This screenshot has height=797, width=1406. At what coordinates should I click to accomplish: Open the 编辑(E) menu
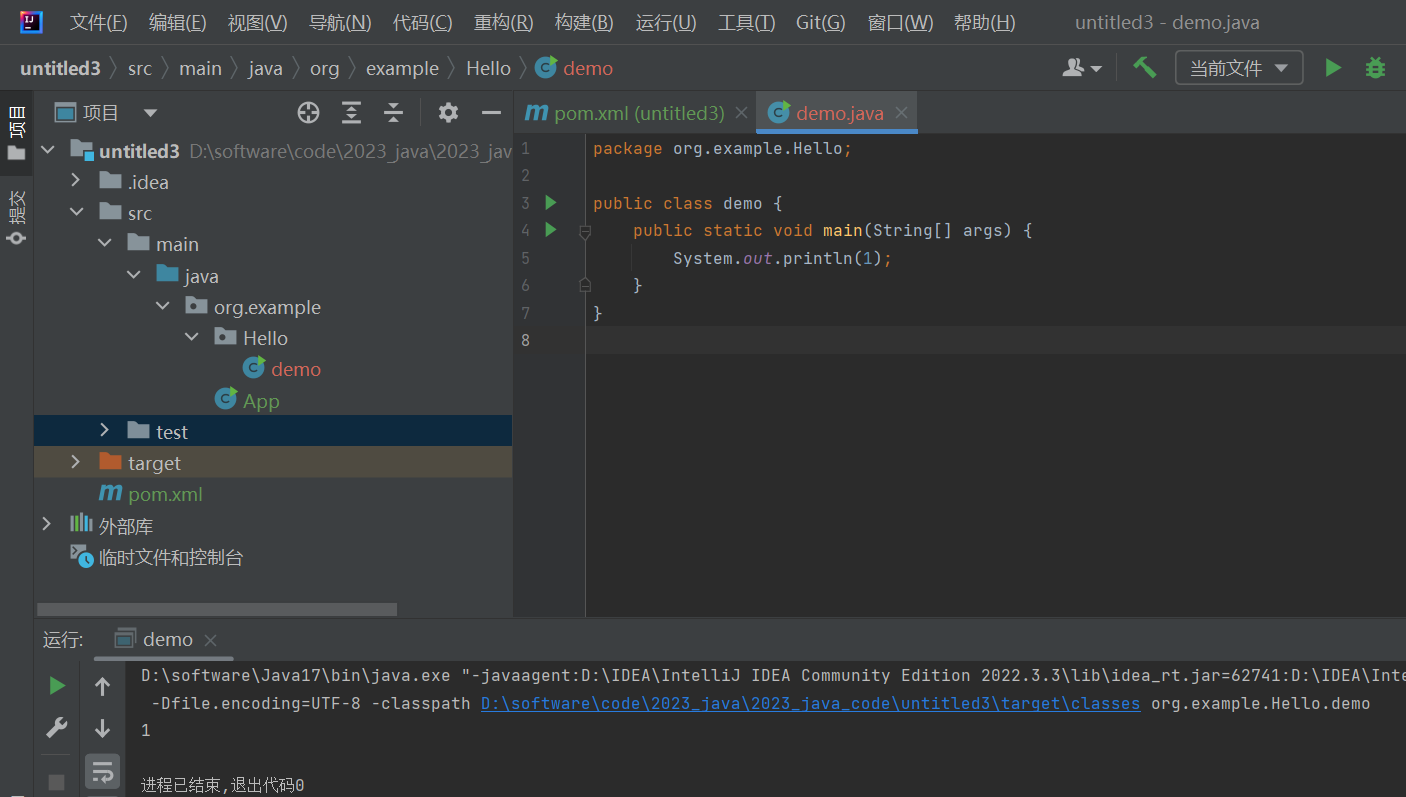177,22
